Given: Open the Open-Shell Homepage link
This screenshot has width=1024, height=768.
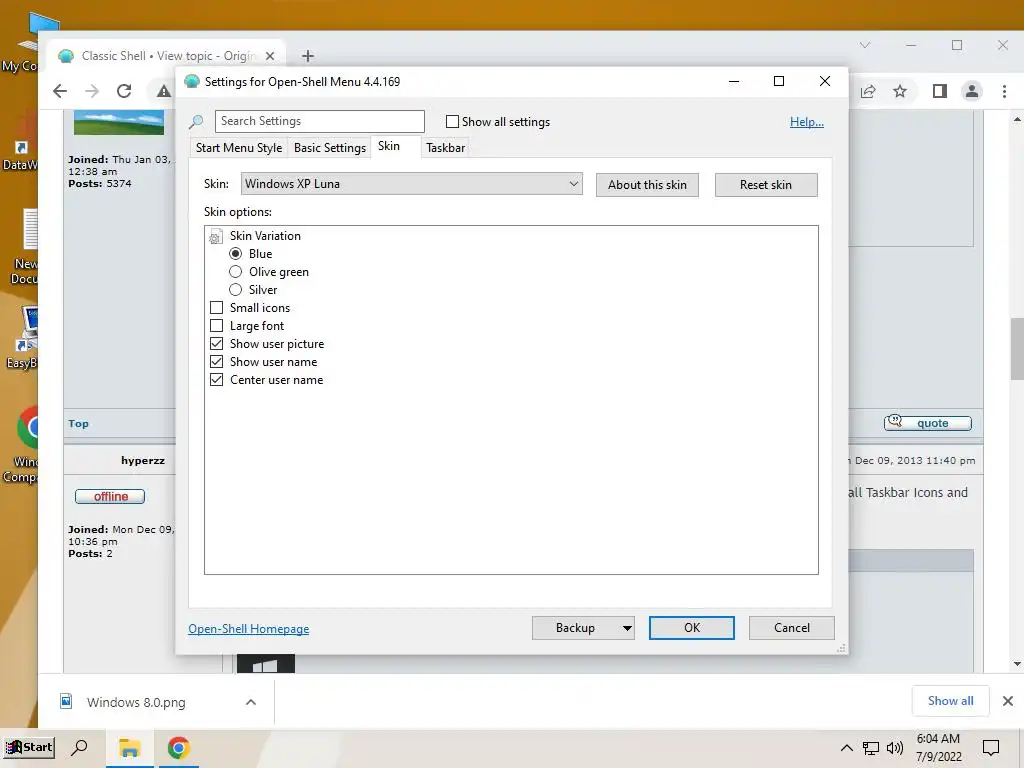Looking at the screenshot, I should pos(249,629).
